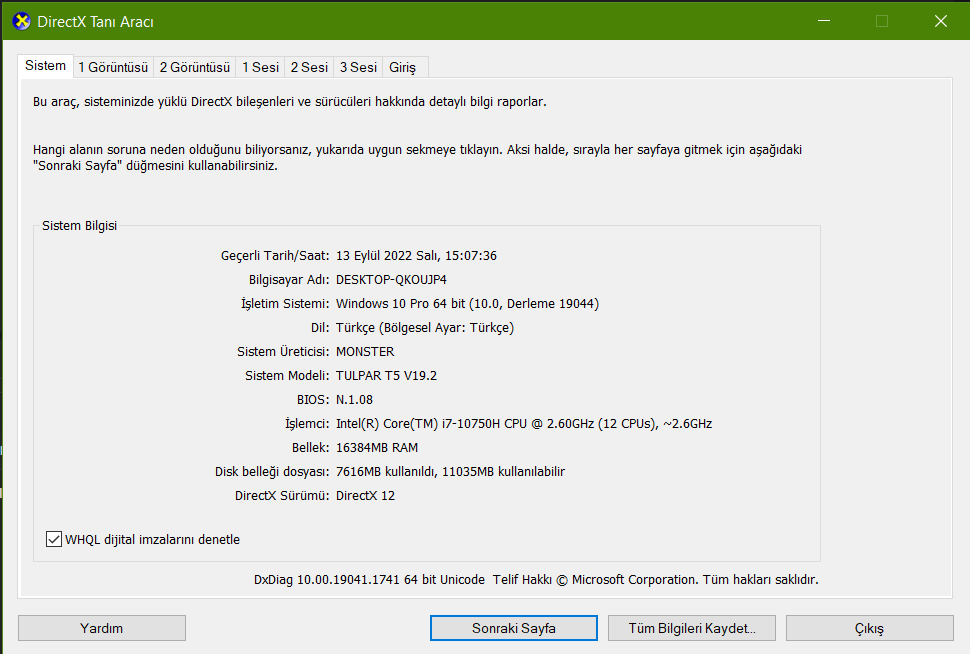Click the date value 13 Eylül 2022 Salı
This screenshot has width=970, height=654.
[x=387, y=256]
